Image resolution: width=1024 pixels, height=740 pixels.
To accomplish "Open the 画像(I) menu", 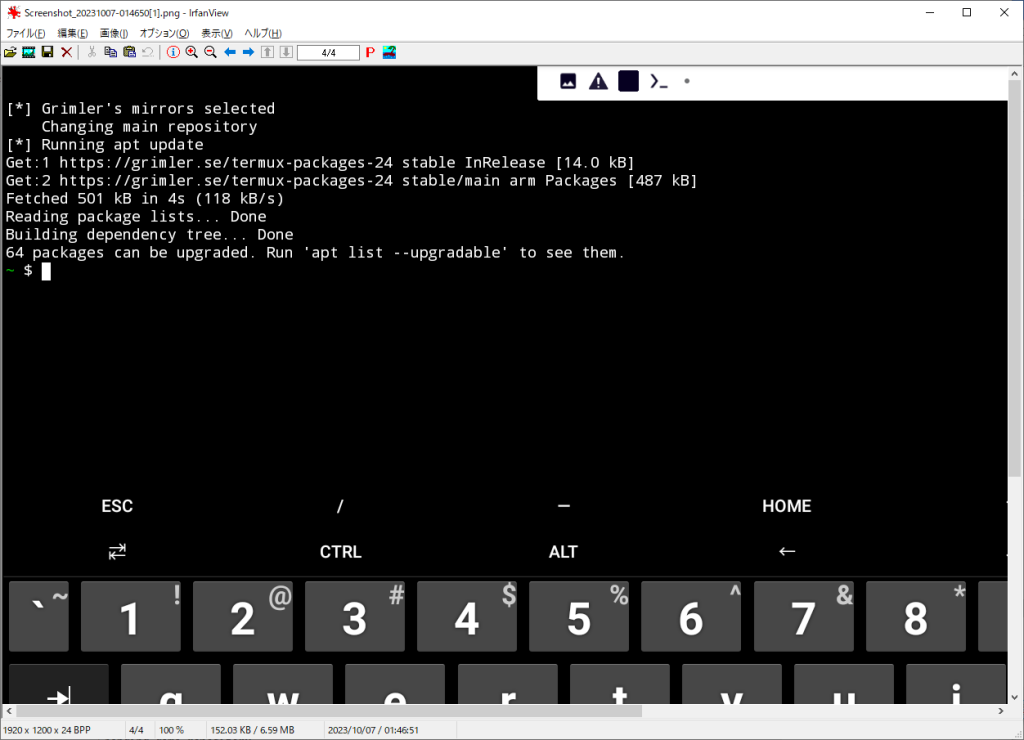I will 114,33.
